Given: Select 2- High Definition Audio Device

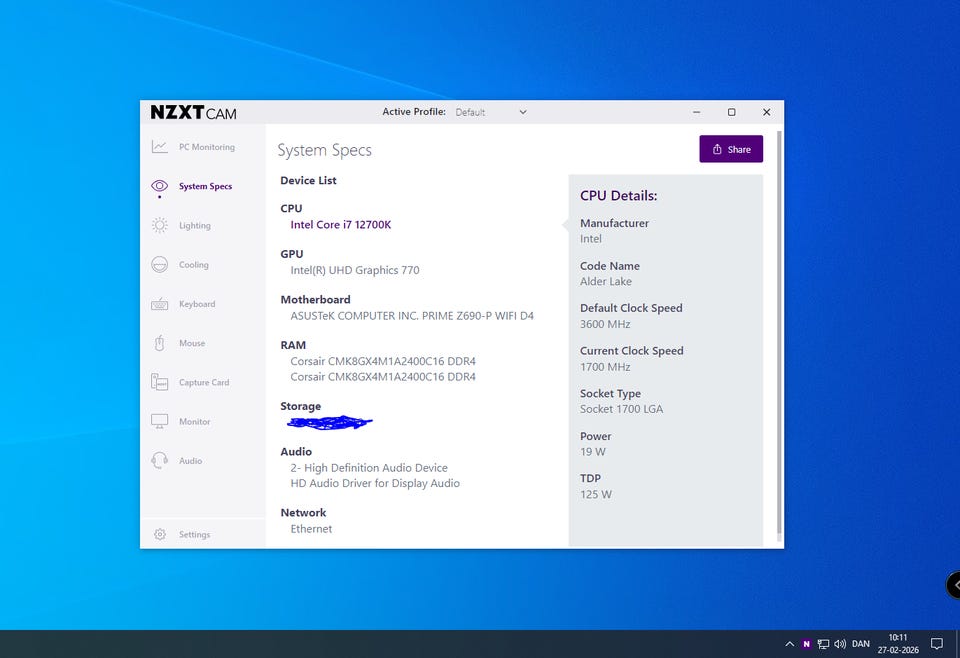Looking at the screenshot, I should [369, 468].
